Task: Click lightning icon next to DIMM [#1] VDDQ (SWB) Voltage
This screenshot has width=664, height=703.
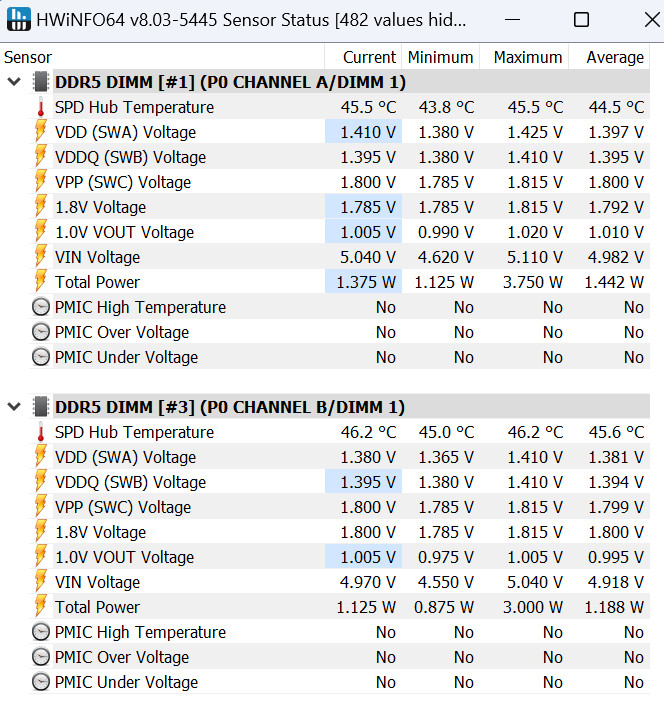Action: pos(41,156)
